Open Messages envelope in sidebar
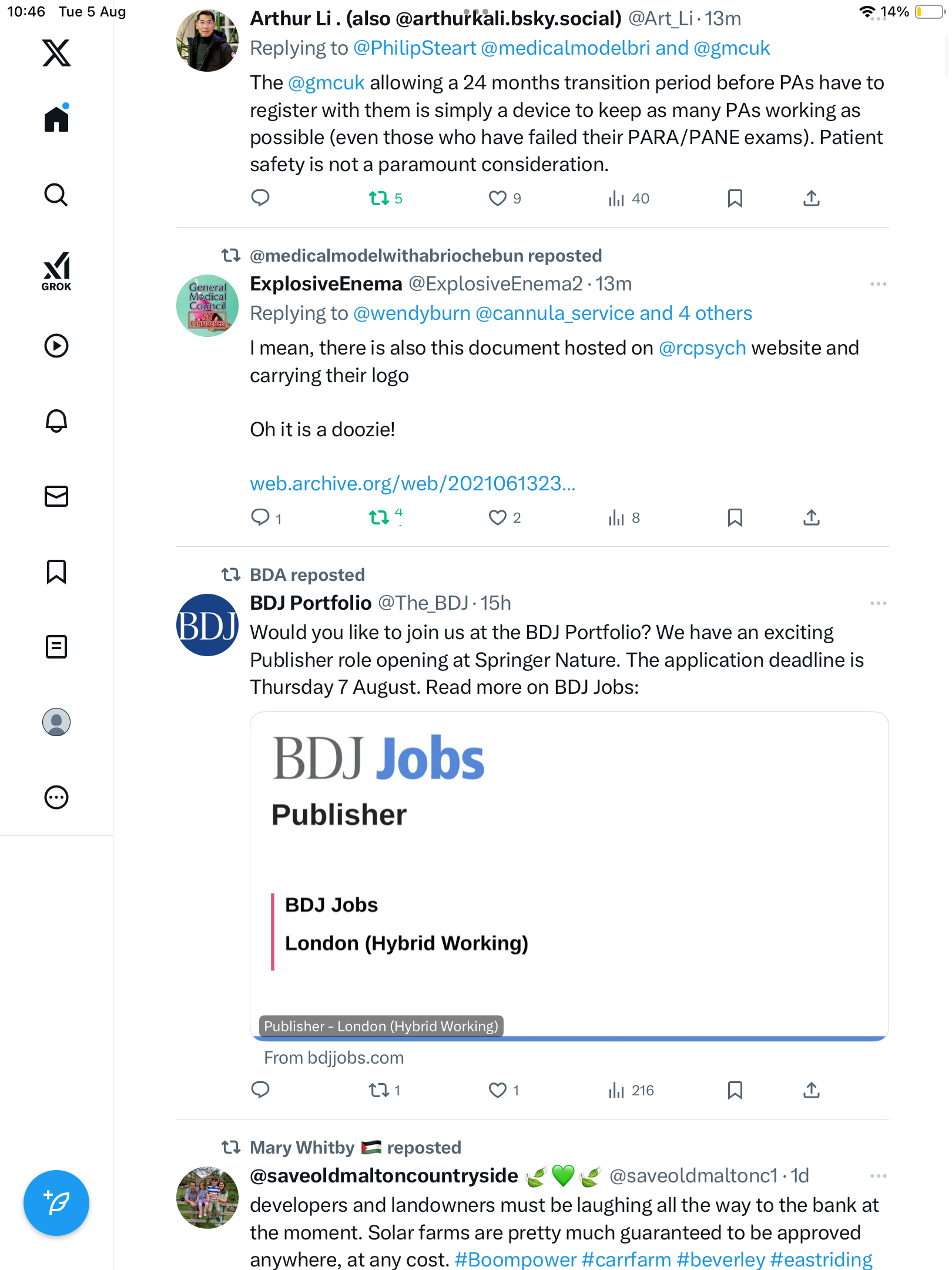Screen dimensions: 952x1270 click(x=56, y=496)
